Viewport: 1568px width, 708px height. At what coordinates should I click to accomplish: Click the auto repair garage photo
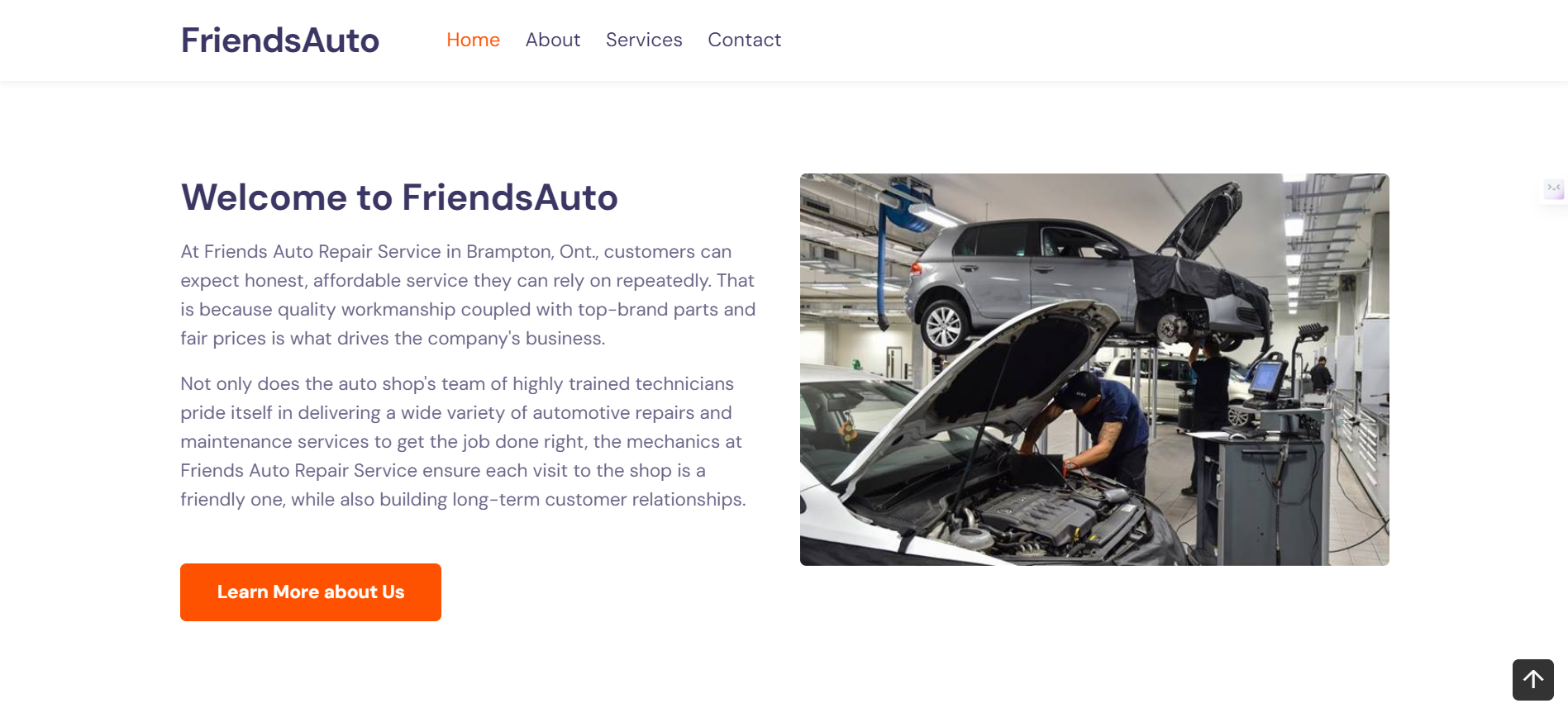(1094, 369)
